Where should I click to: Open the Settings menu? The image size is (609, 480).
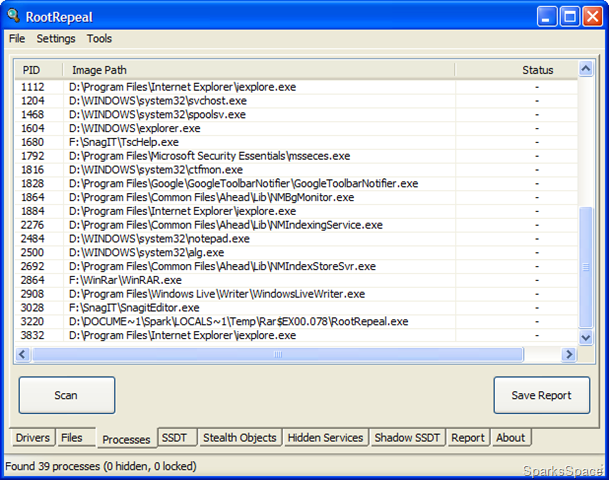[56, 38]
